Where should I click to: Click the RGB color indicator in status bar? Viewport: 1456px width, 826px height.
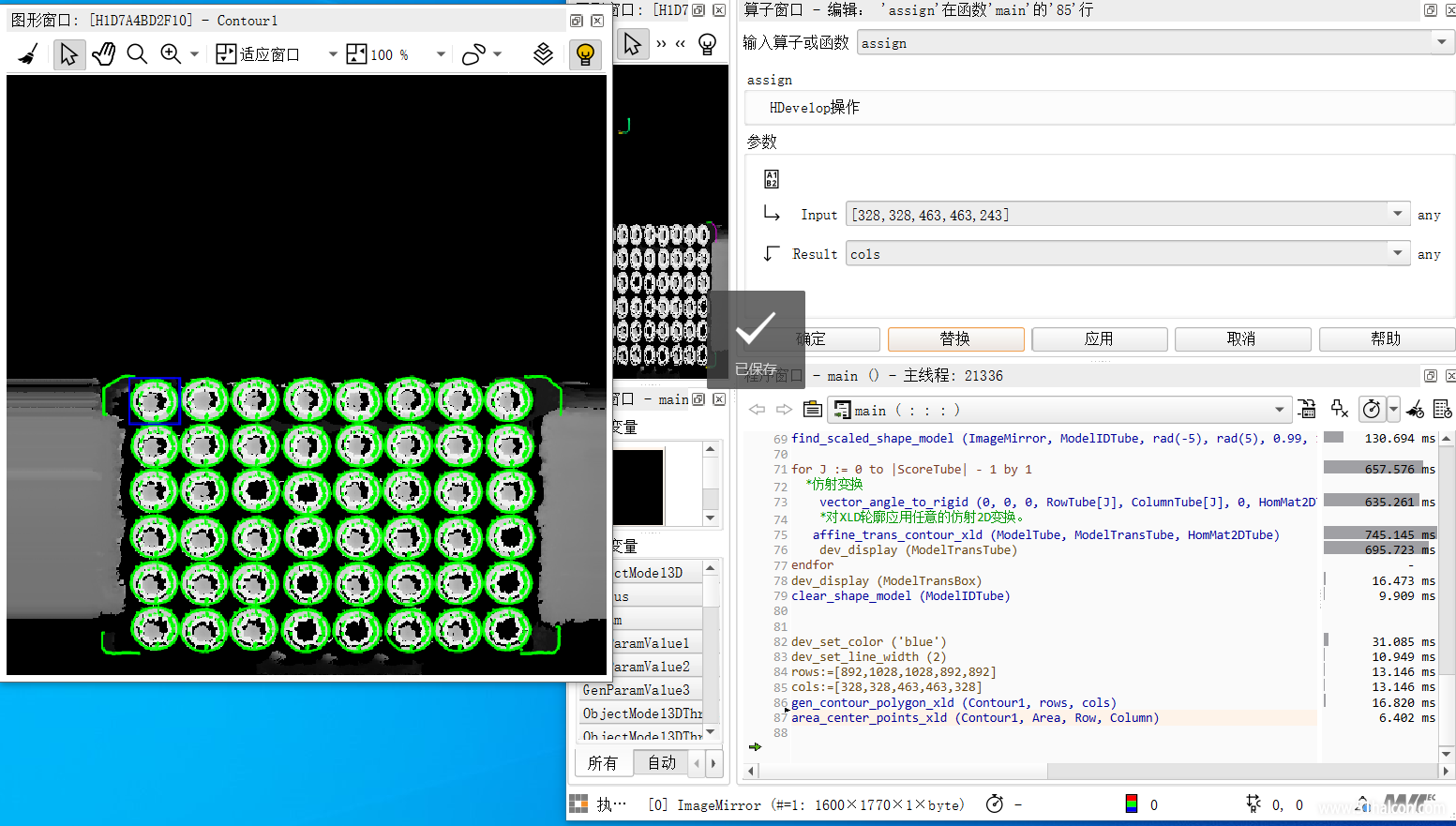click(1131, 804)
